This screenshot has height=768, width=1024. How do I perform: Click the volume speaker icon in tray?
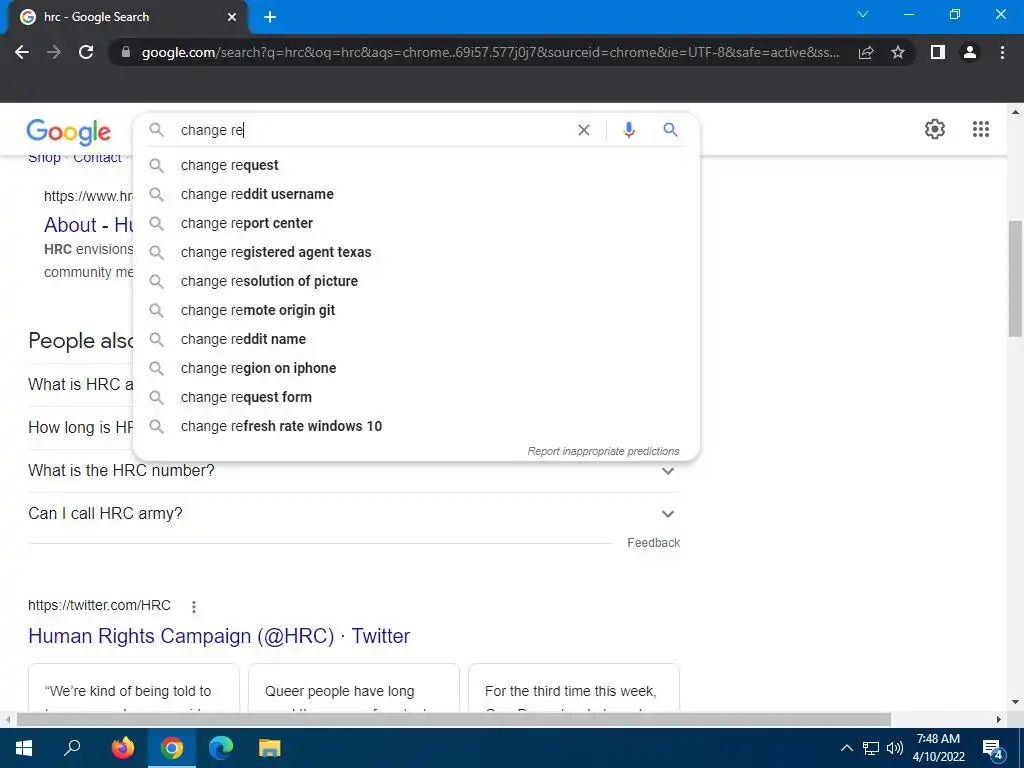[895, 748]
